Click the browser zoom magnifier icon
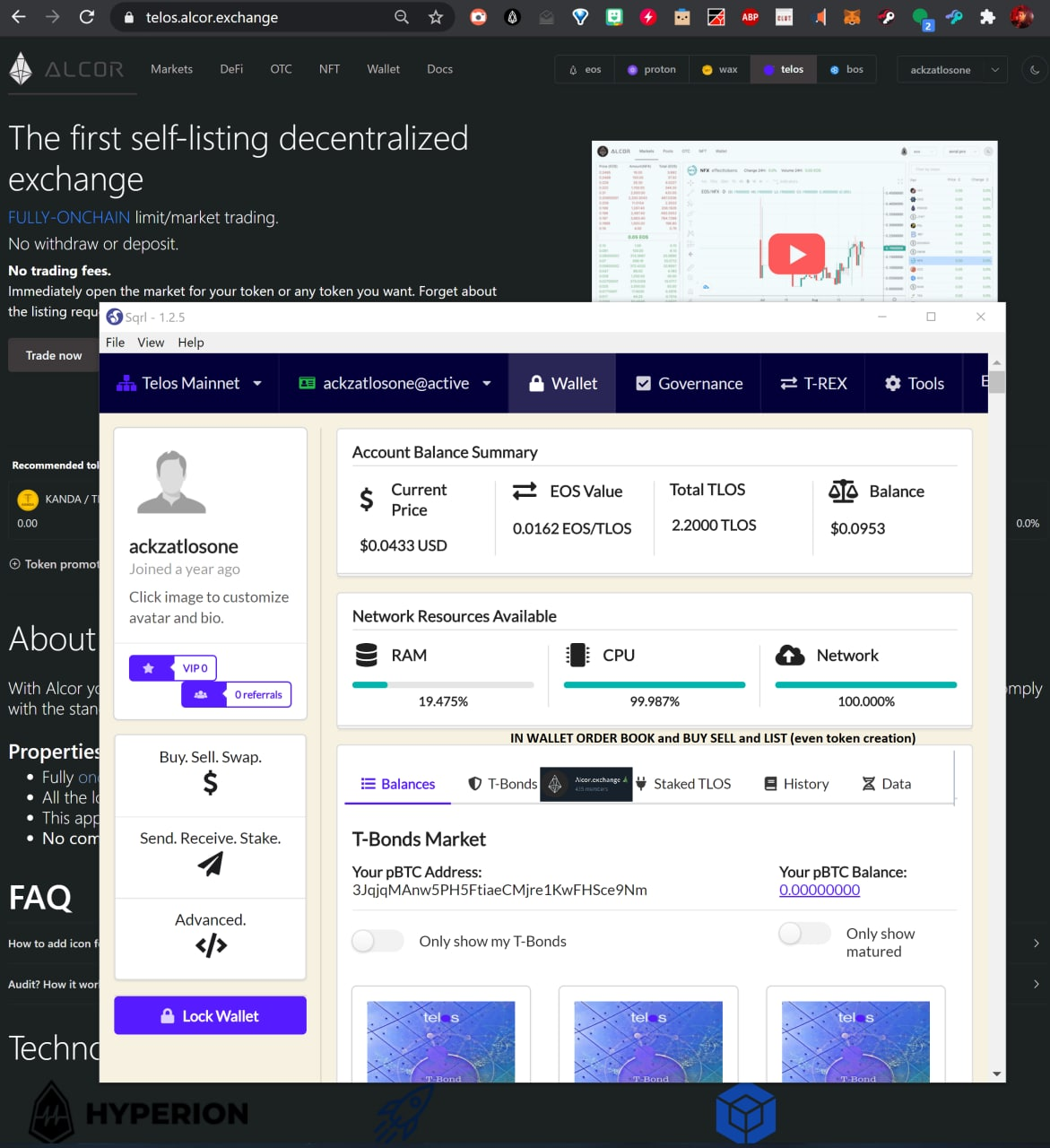Image resolution: width=1050 pixels, height=1148 pixels. [402, 17]
